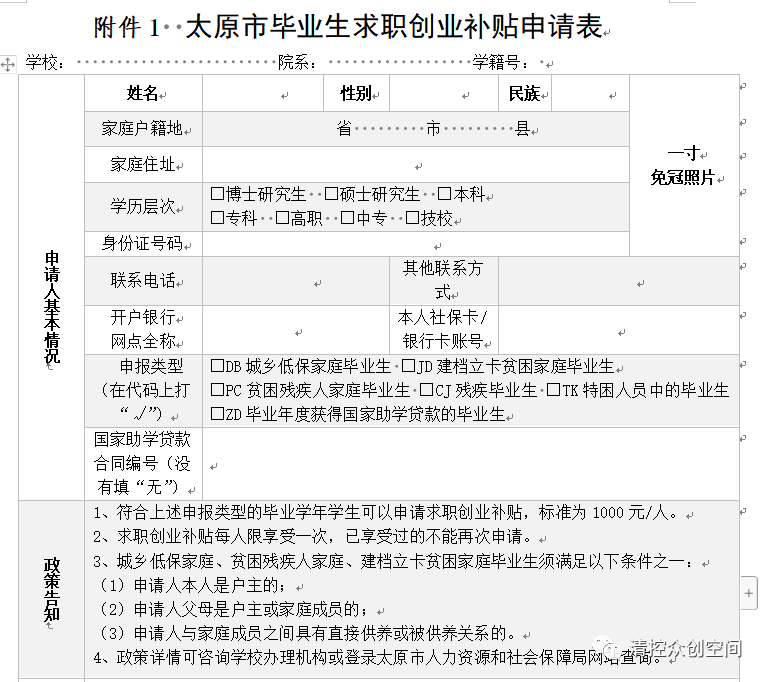Click the 省 character in the 户籍地 row
The image size is (767, 682).
coord(344,129)
